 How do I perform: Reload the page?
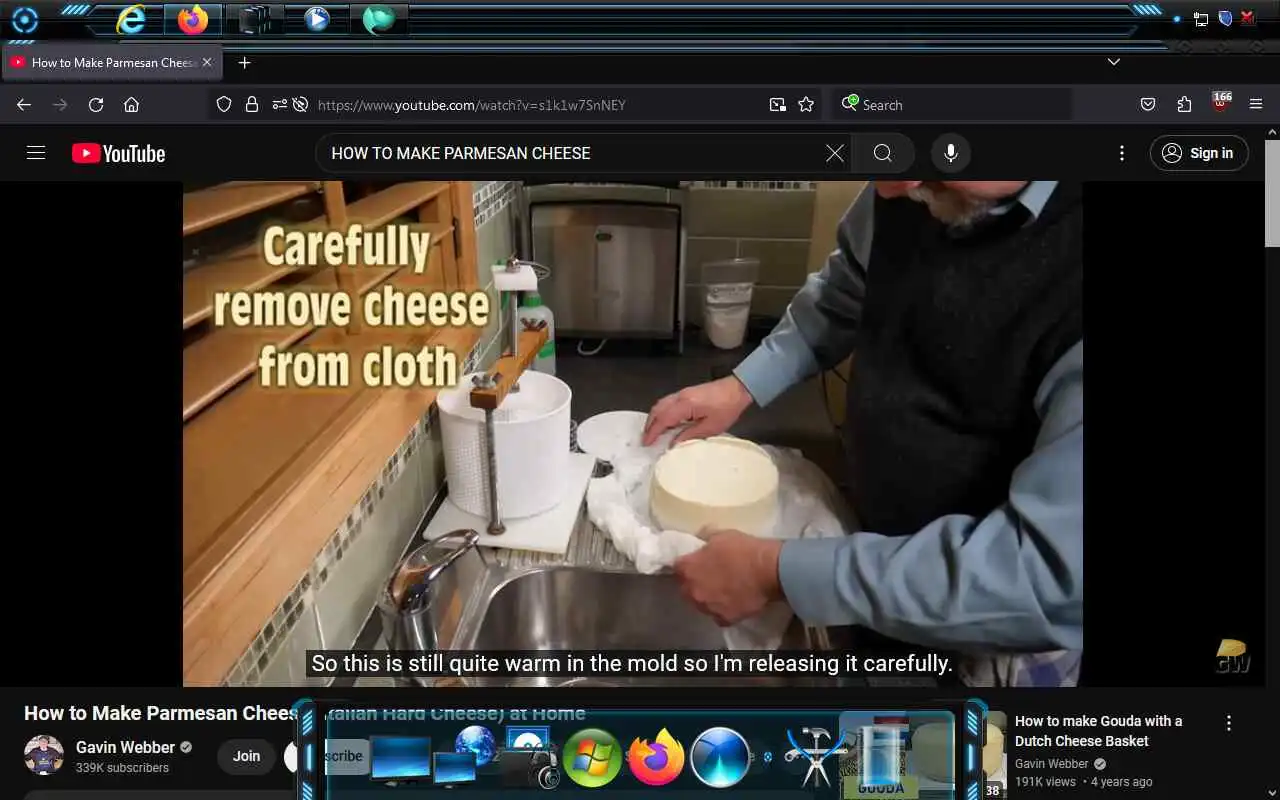[x=96, y=105]
